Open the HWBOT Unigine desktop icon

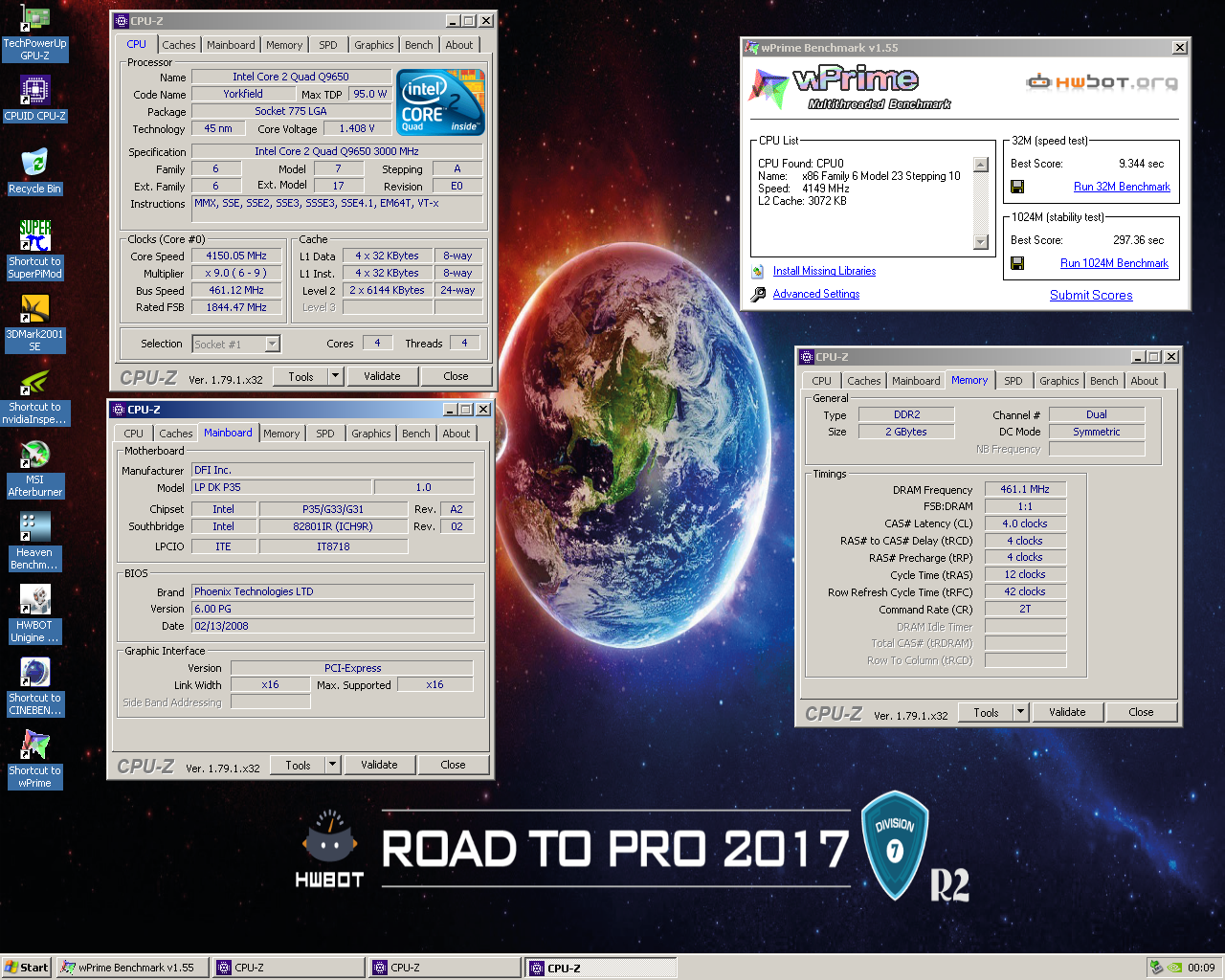[x=34, y=614]
